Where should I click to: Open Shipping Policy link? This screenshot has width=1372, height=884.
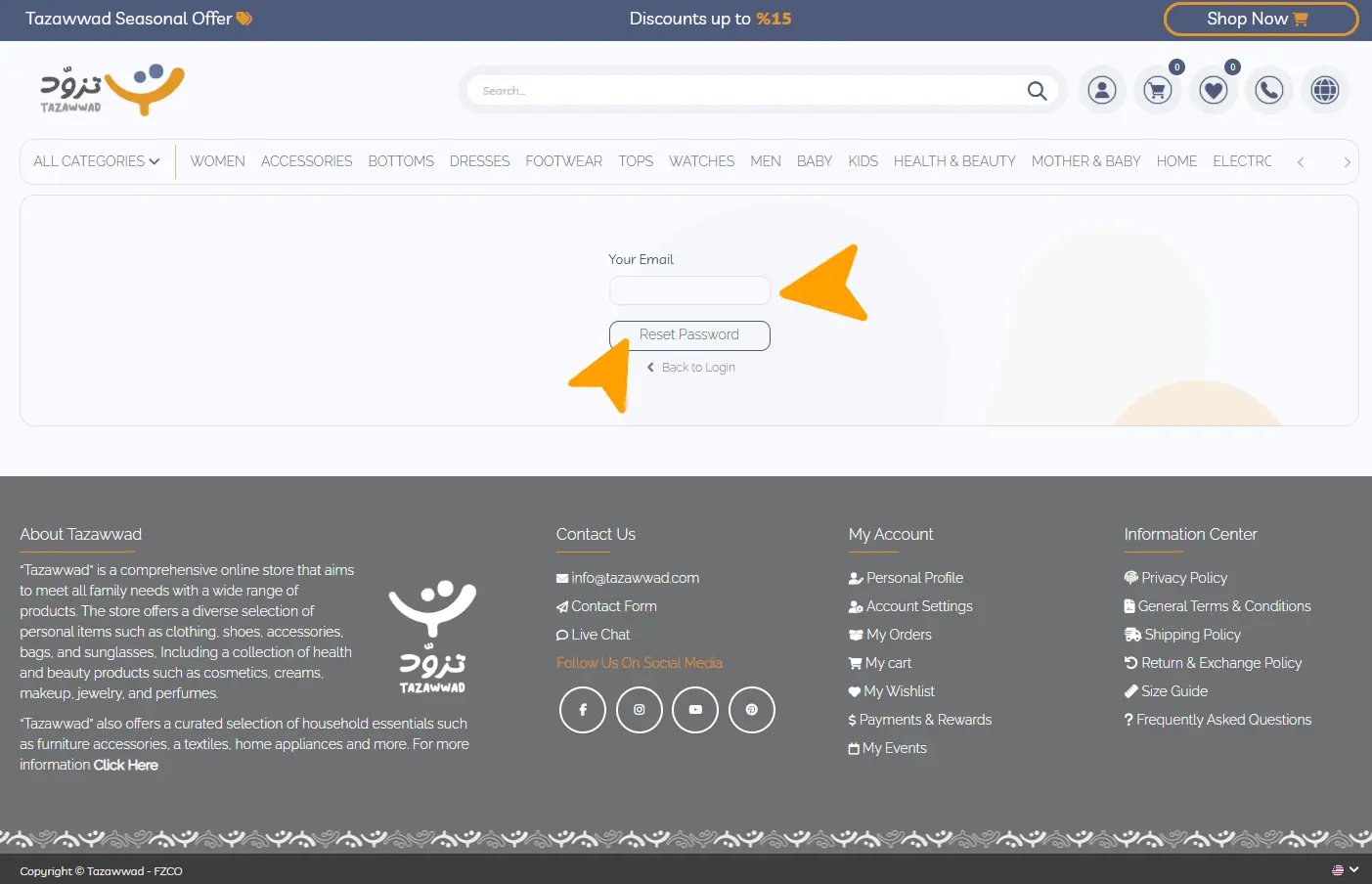(x=1182, y=635)
